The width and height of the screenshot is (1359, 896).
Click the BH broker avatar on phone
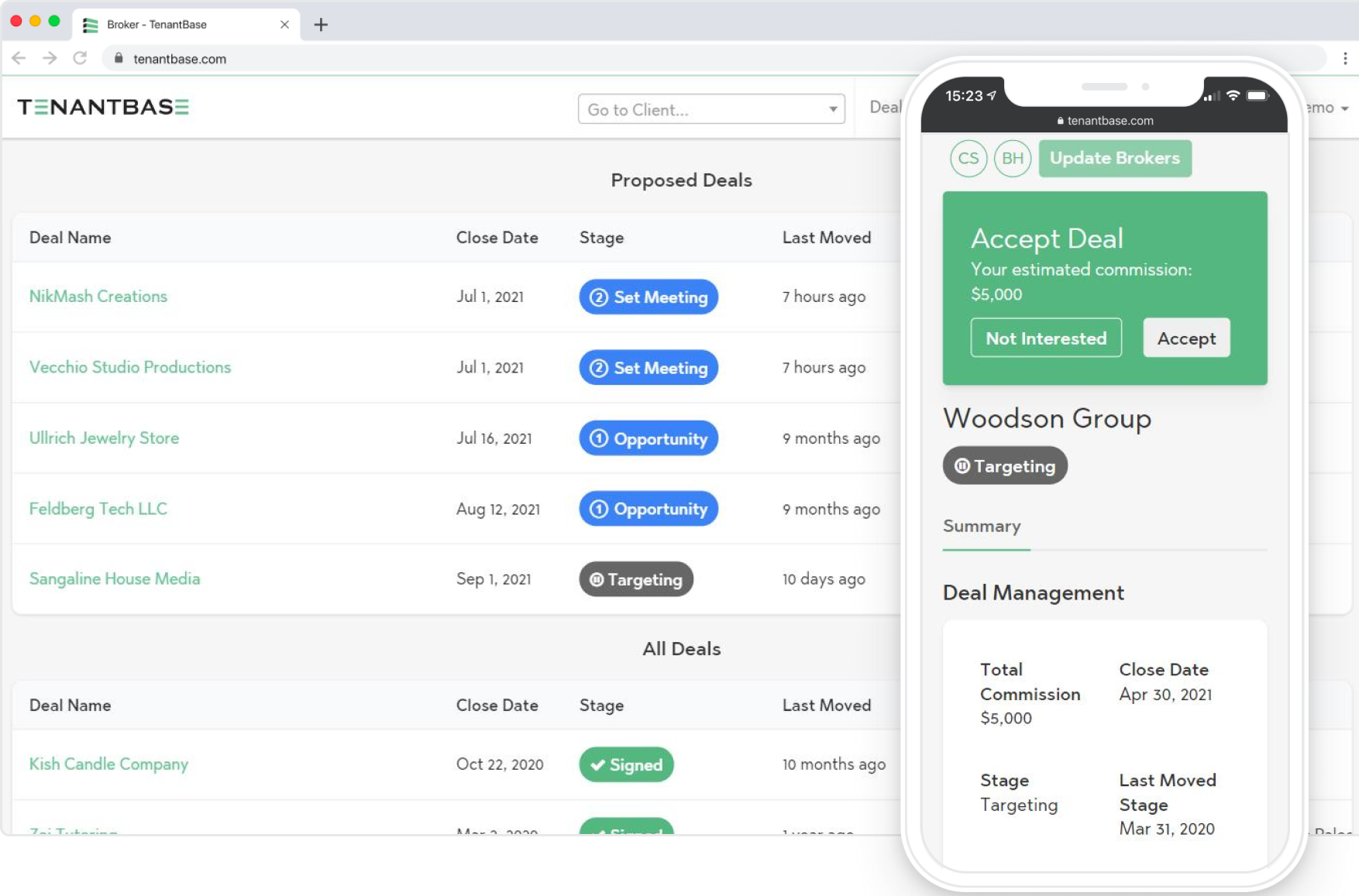1012,159
